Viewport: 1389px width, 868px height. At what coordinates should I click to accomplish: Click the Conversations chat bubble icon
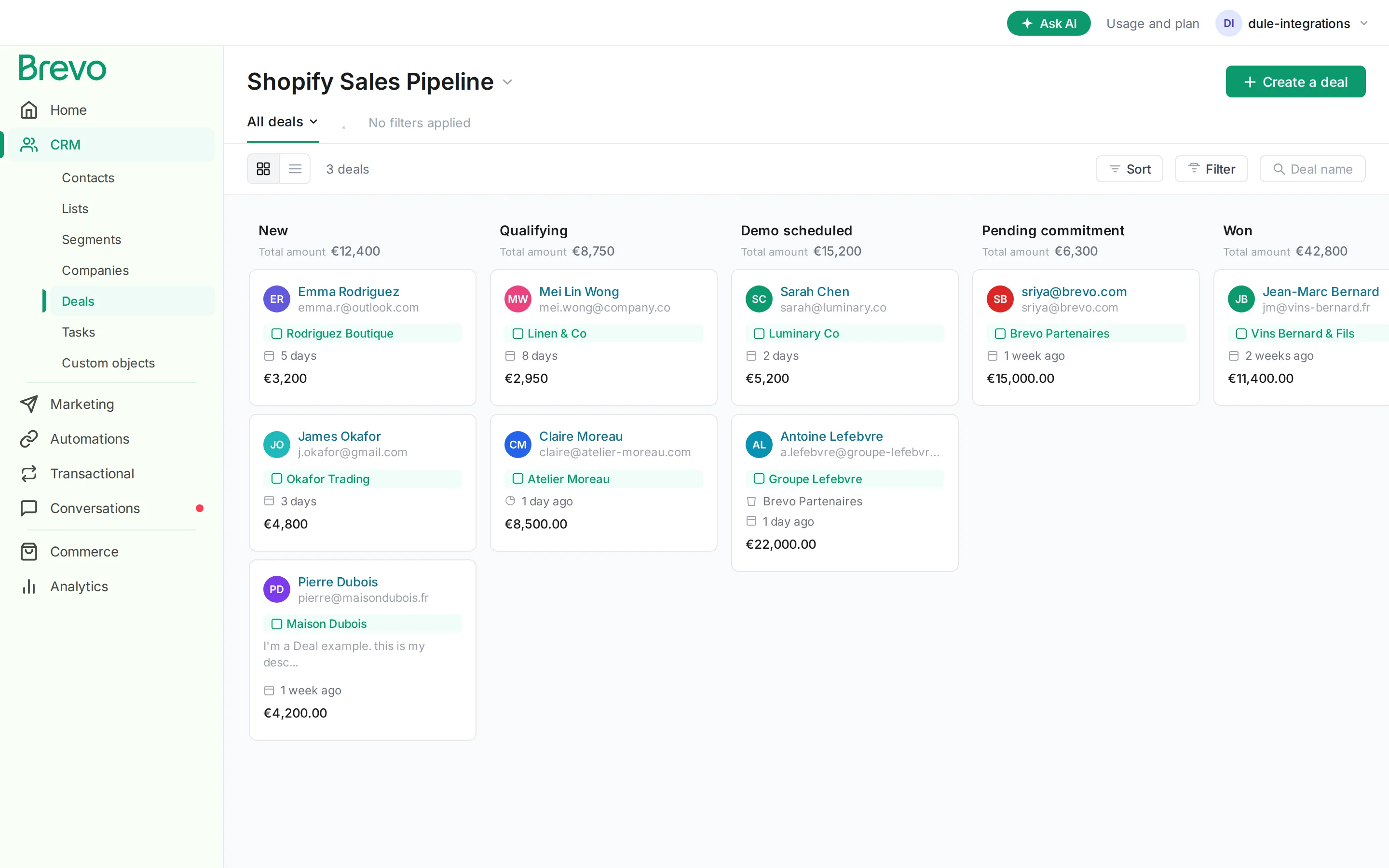(29, 508)
